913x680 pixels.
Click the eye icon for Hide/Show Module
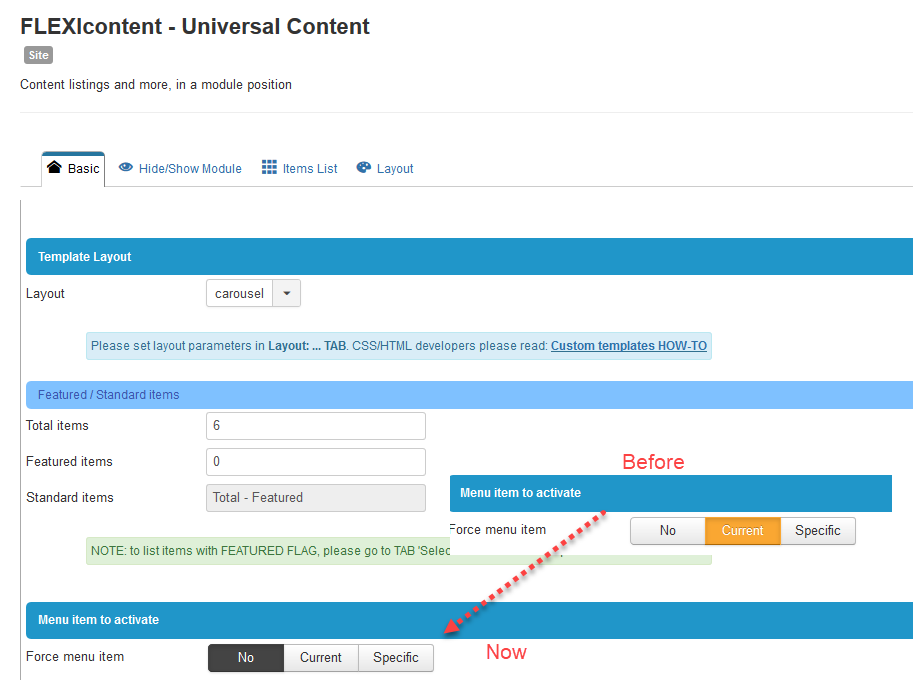pyautogui.click(x=126, y=168)
